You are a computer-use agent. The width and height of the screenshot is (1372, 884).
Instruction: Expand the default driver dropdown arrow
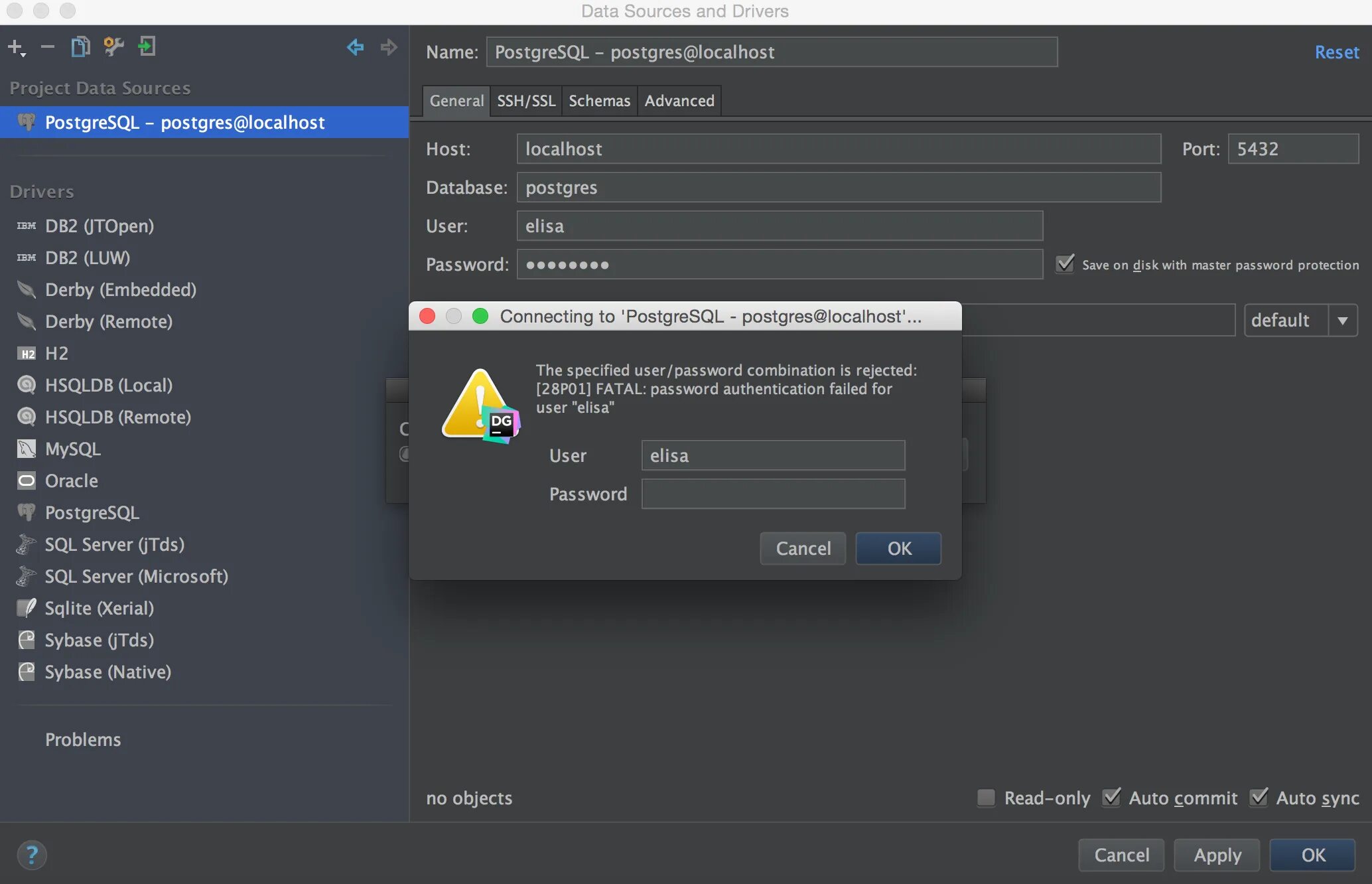[1343, 321]
